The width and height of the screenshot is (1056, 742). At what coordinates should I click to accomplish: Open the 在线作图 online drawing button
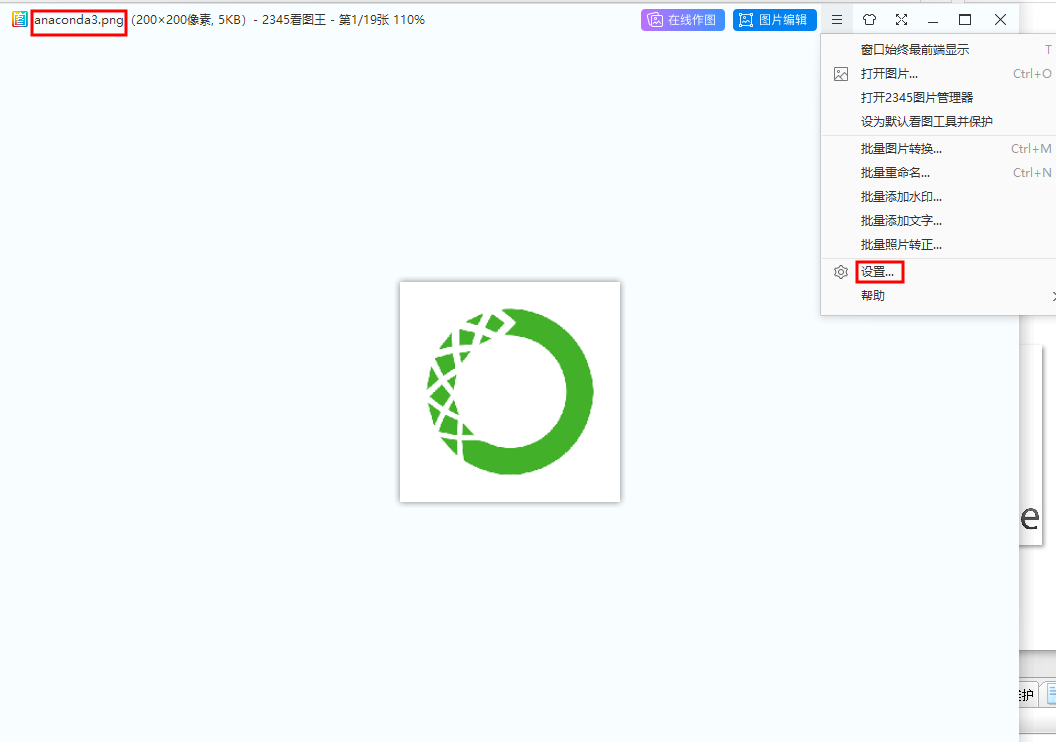click(682, 20)
